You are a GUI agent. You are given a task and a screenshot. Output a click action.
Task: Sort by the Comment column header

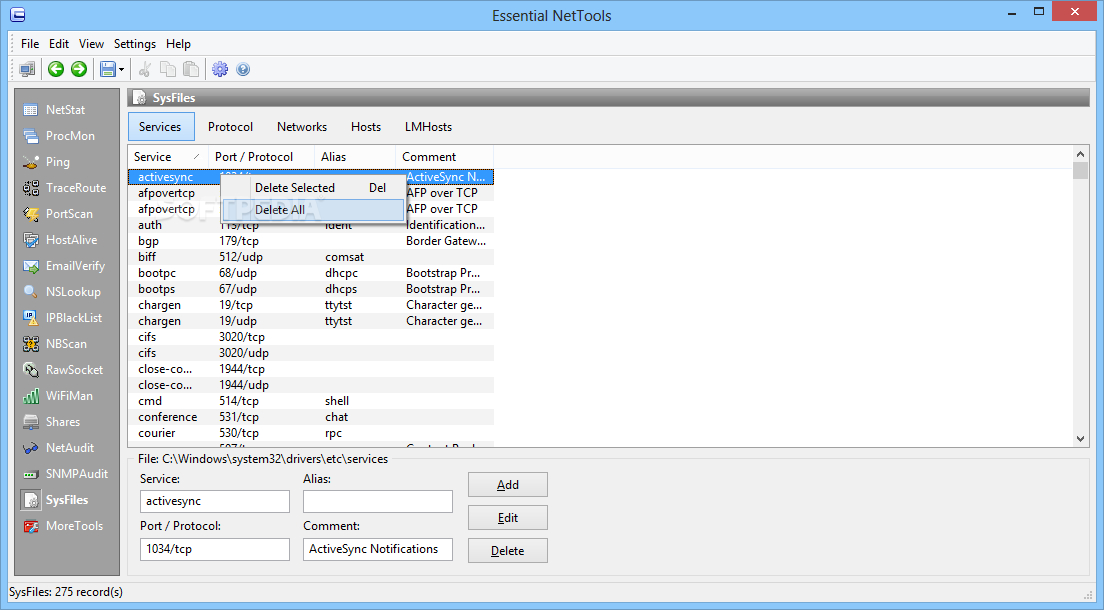pos(444,157)
